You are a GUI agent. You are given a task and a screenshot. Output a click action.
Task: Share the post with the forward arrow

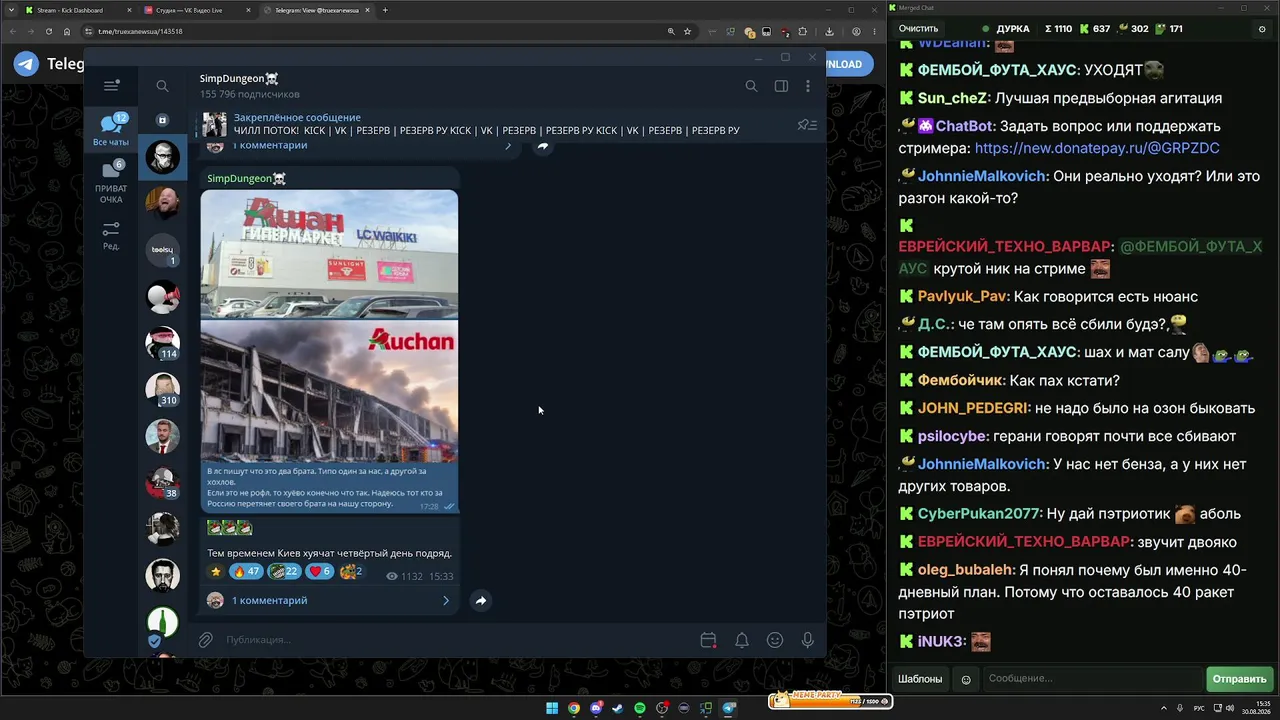click(481, 600)
